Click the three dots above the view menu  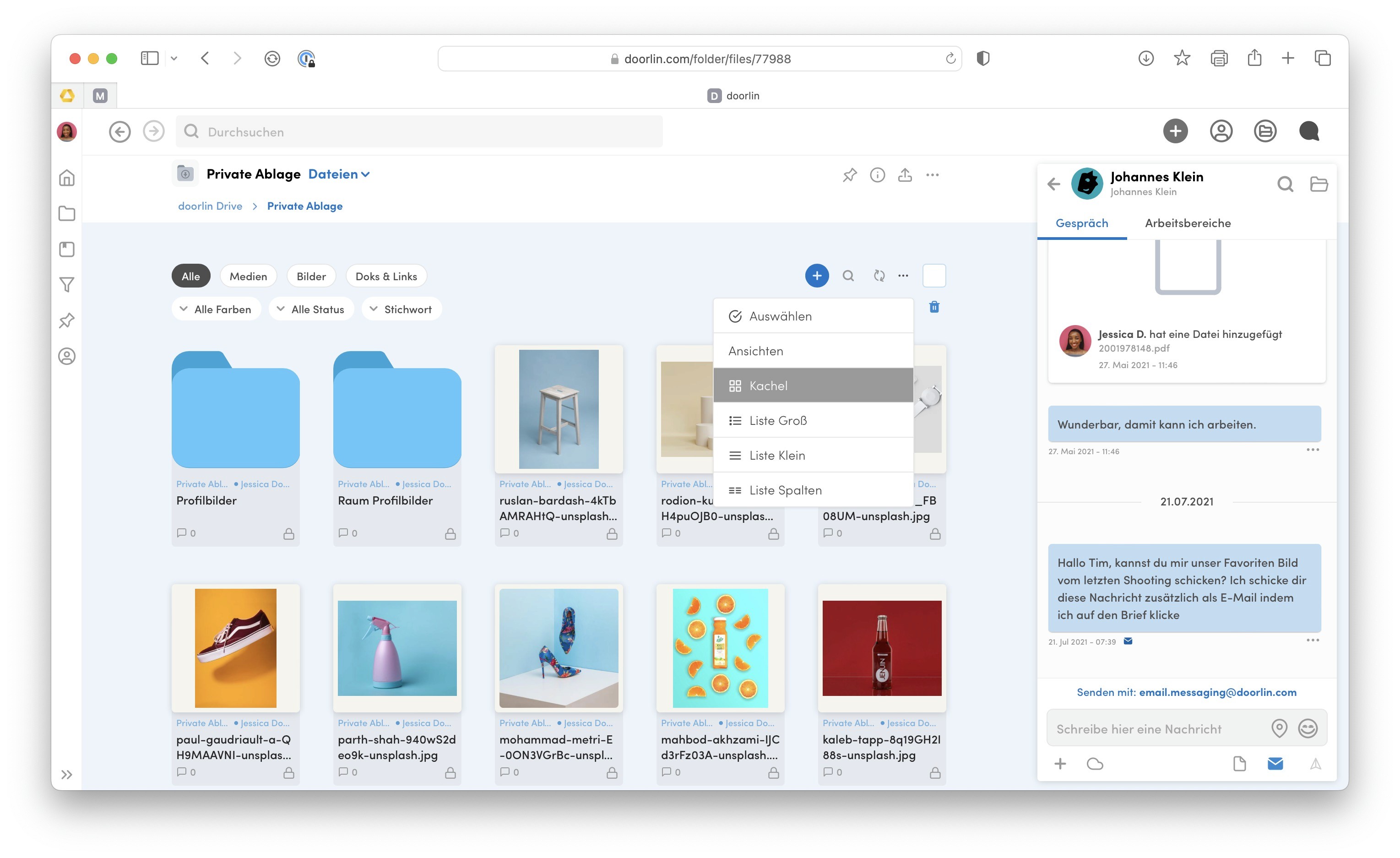click(x=903, y=276)
